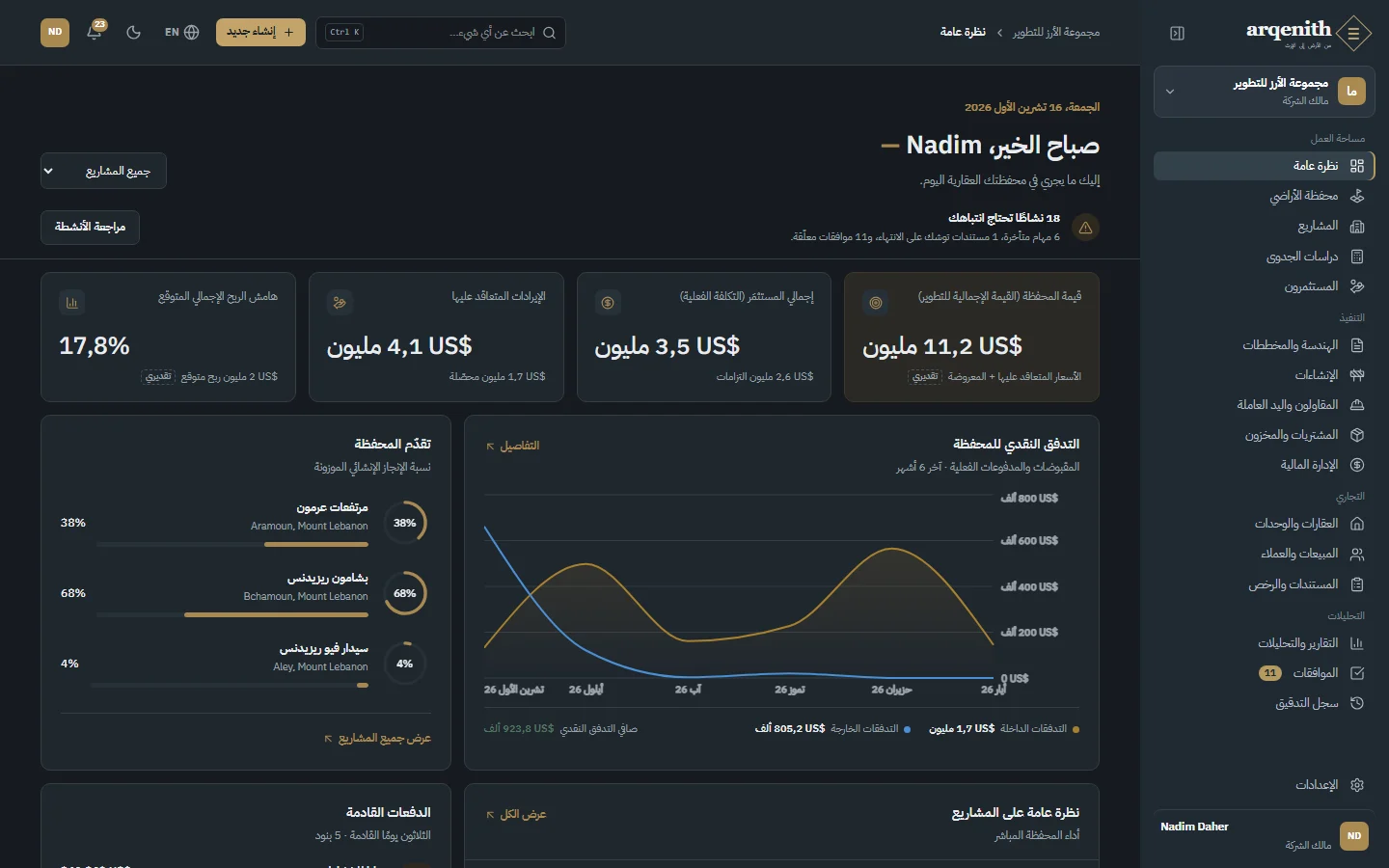Click the contracted revenue card icon
This screenshot has width=1389, height=868.
340,303
